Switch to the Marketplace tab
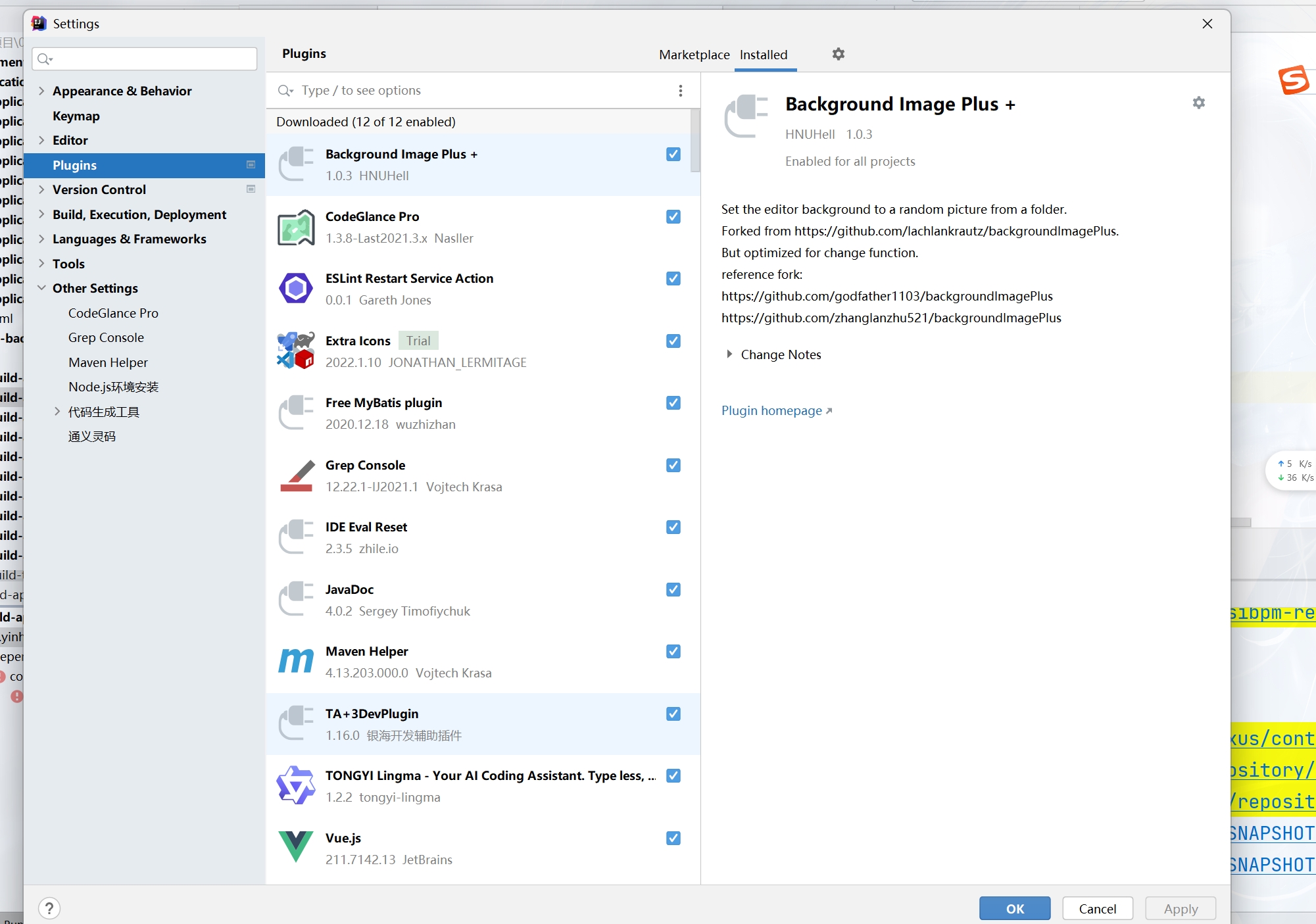 coord(694,55)
